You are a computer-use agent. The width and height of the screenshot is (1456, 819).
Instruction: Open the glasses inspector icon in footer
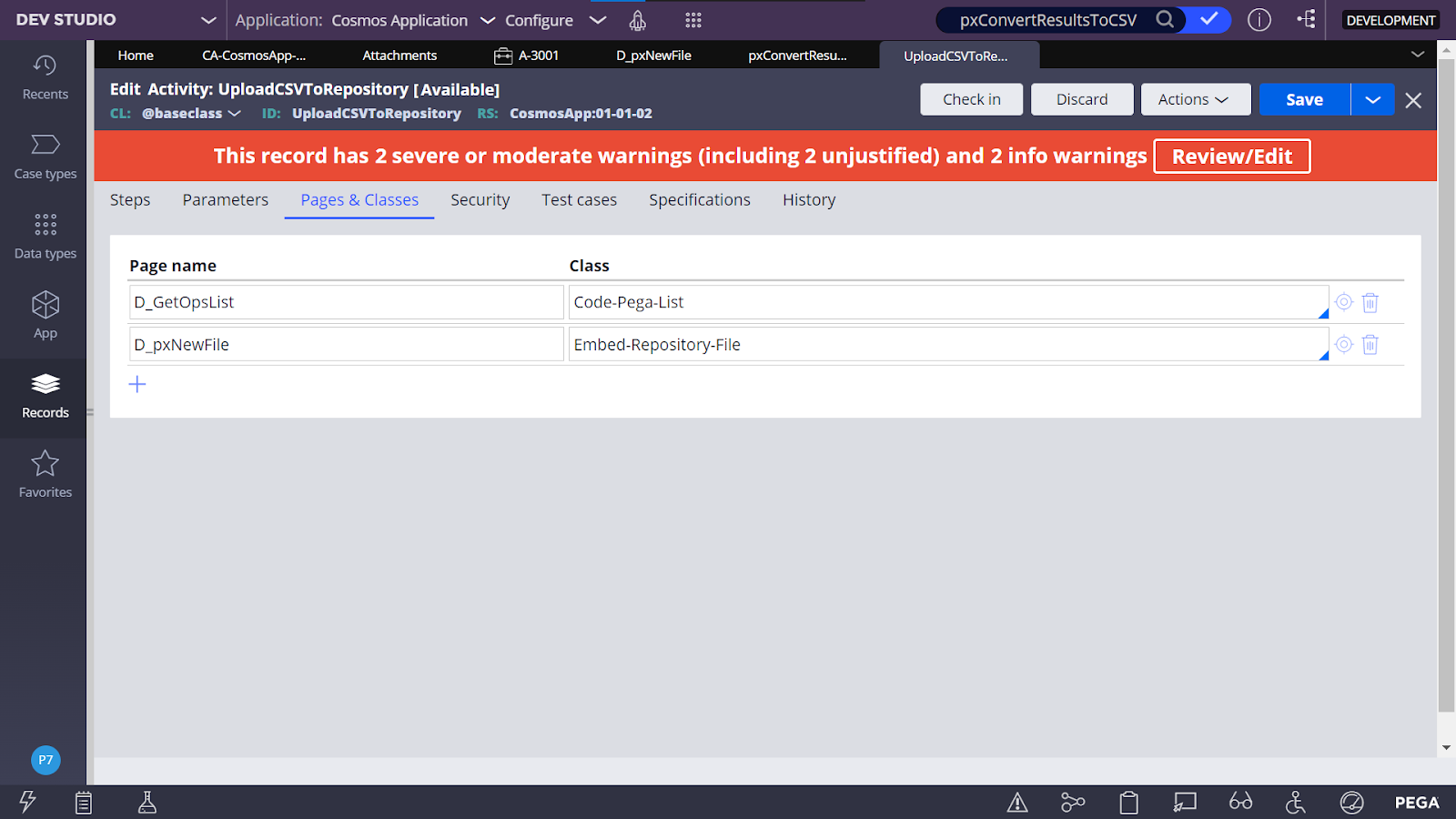point(1240,802)
